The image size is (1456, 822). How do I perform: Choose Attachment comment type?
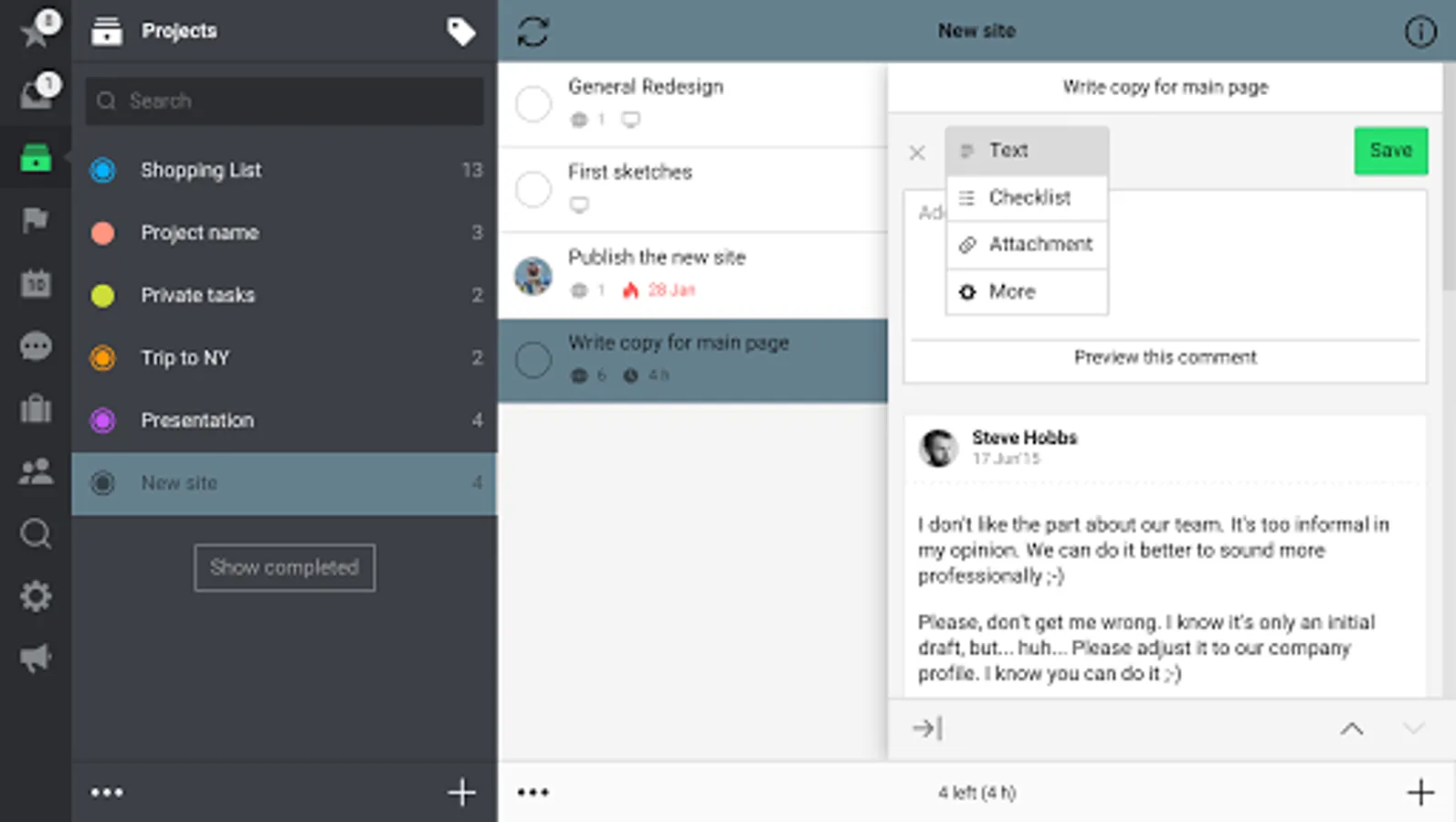1028,244
